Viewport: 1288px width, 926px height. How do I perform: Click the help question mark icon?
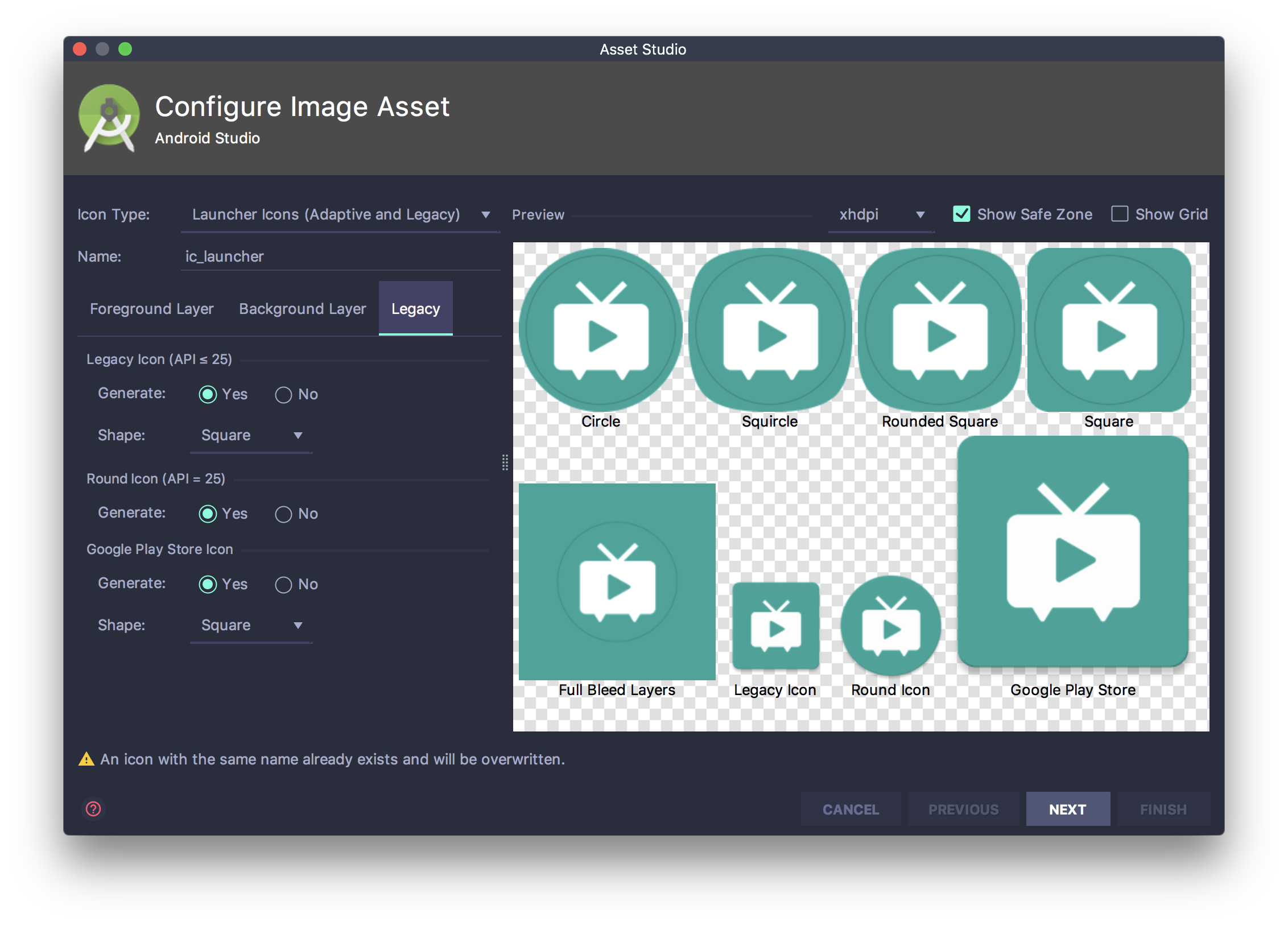[x=93, y=808]
